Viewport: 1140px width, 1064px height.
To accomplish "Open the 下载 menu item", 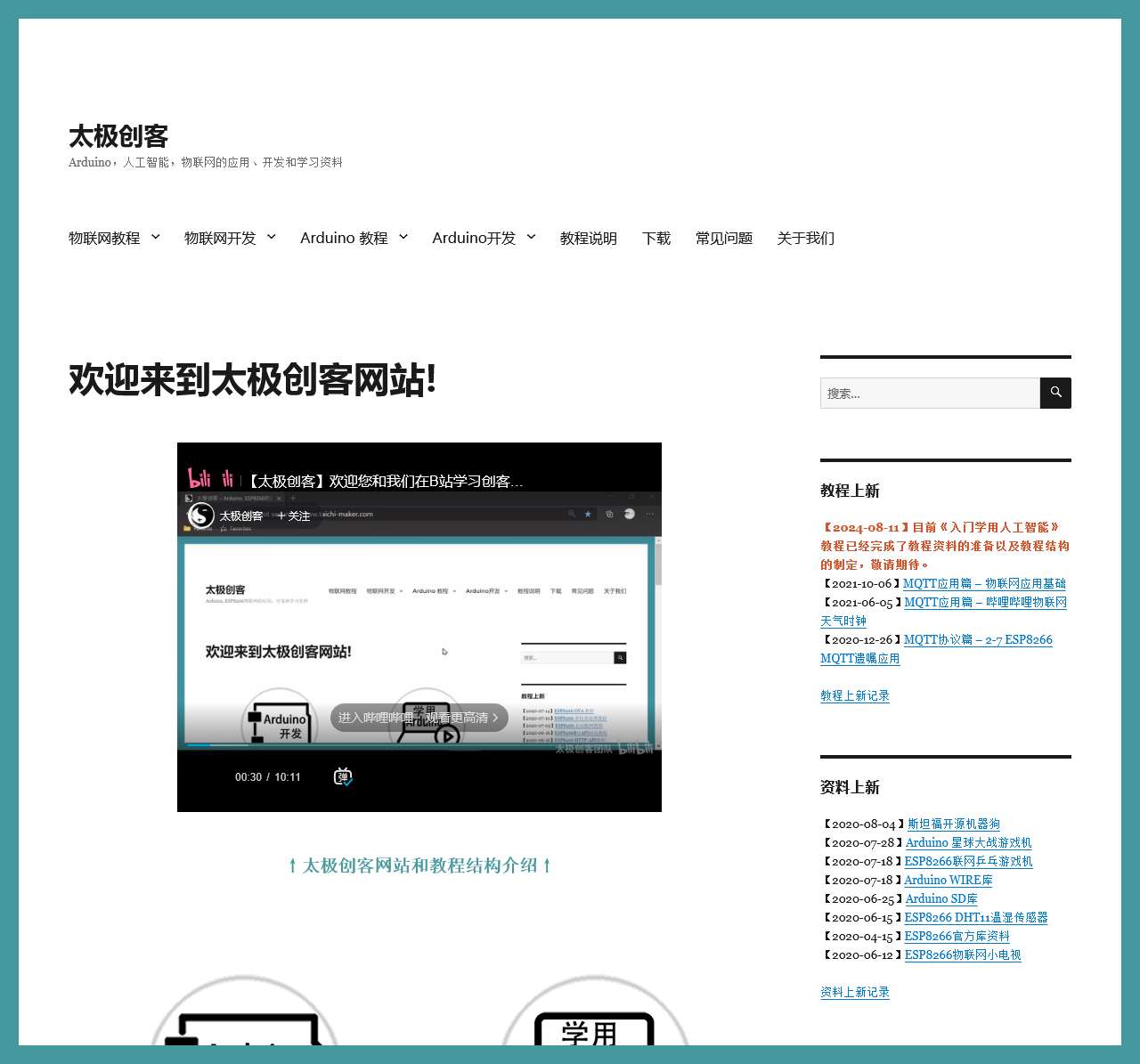I will point(656,239).
